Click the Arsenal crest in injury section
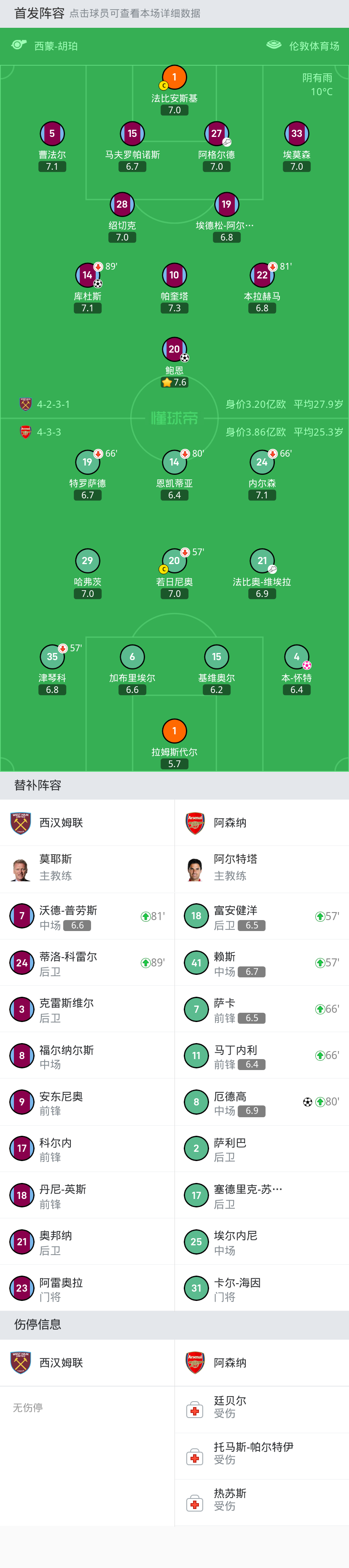The height and width of the screenshot is (1568, 349). click(195, 1363)
